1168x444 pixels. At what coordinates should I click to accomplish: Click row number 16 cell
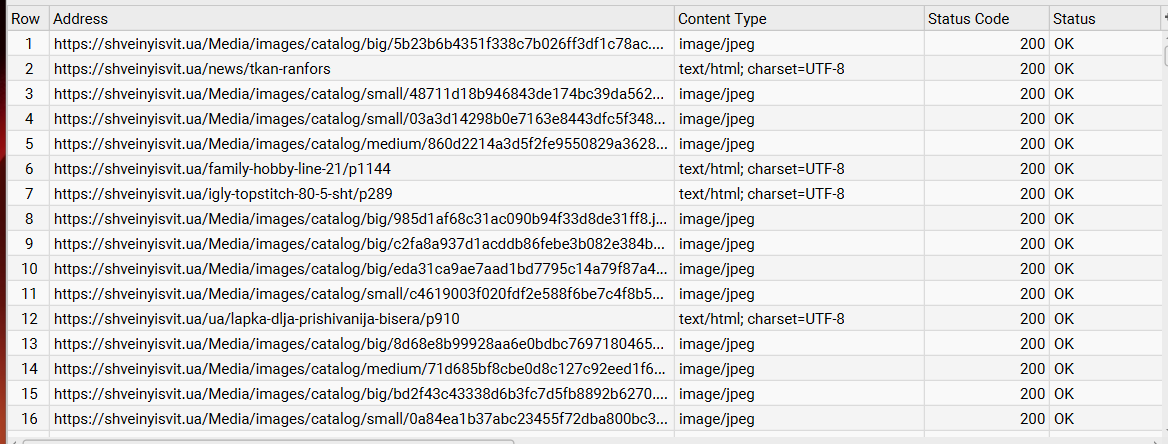28,419
